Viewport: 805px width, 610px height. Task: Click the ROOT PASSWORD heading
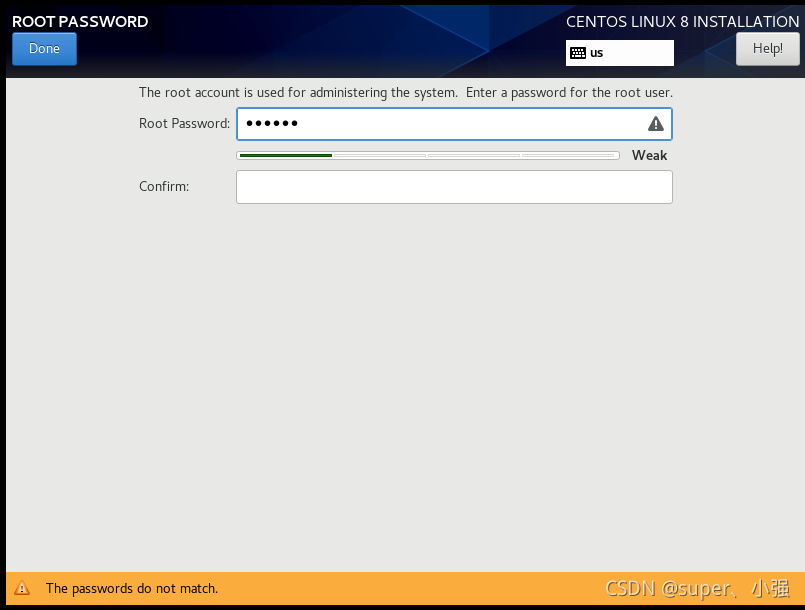click(x=80, y=22)
